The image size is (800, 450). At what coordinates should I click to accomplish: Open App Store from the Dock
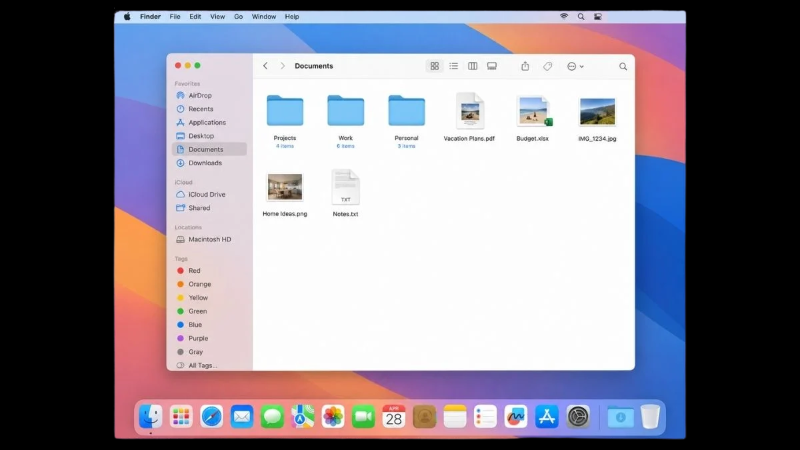[x=546, y=417]
